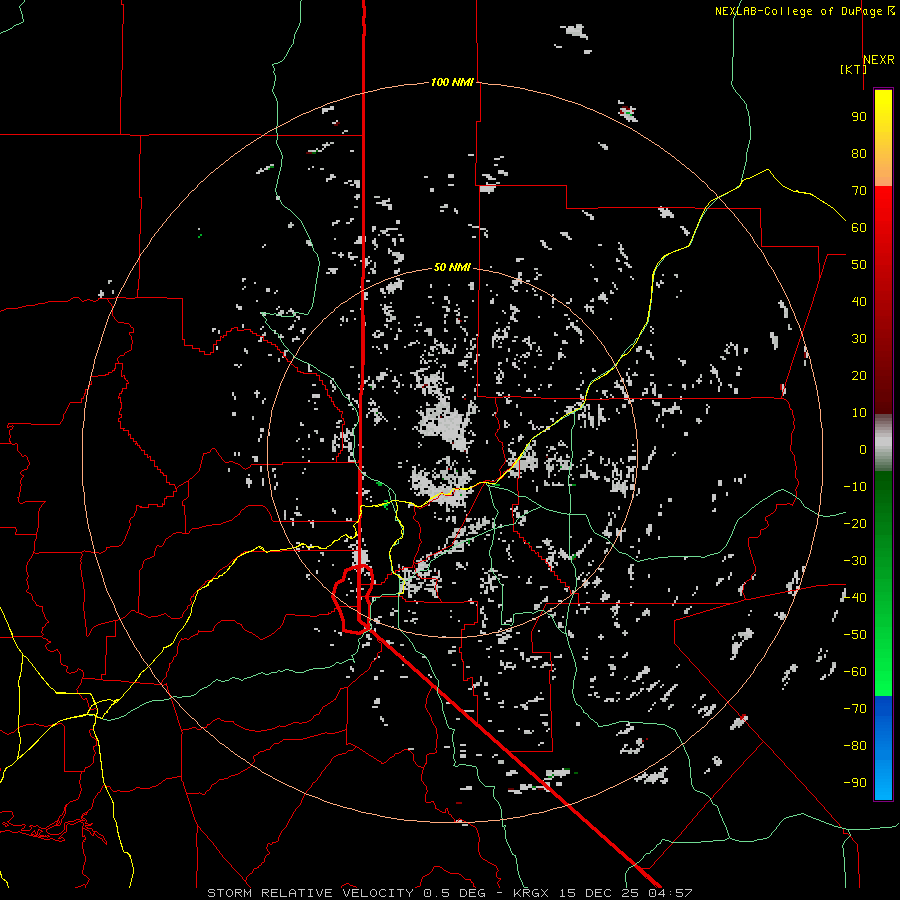900x900 pixels.
Task: Click the 50 NMI range ring label
Action: click(452, 267)
